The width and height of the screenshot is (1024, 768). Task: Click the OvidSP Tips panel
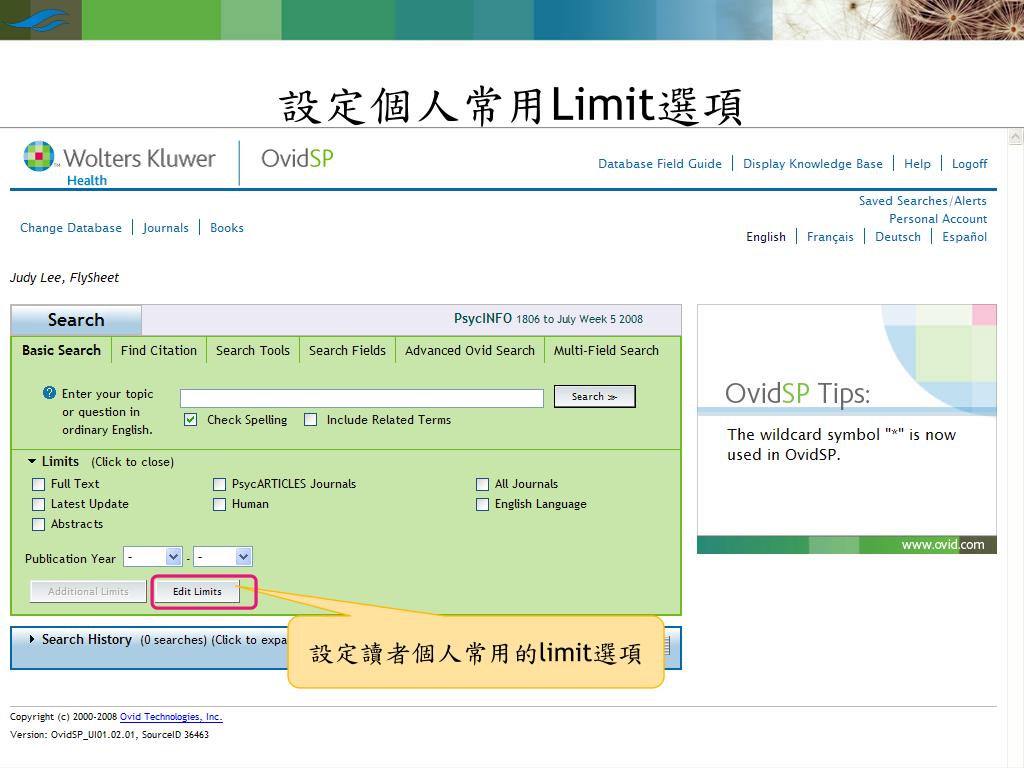(x=846, y=428)
